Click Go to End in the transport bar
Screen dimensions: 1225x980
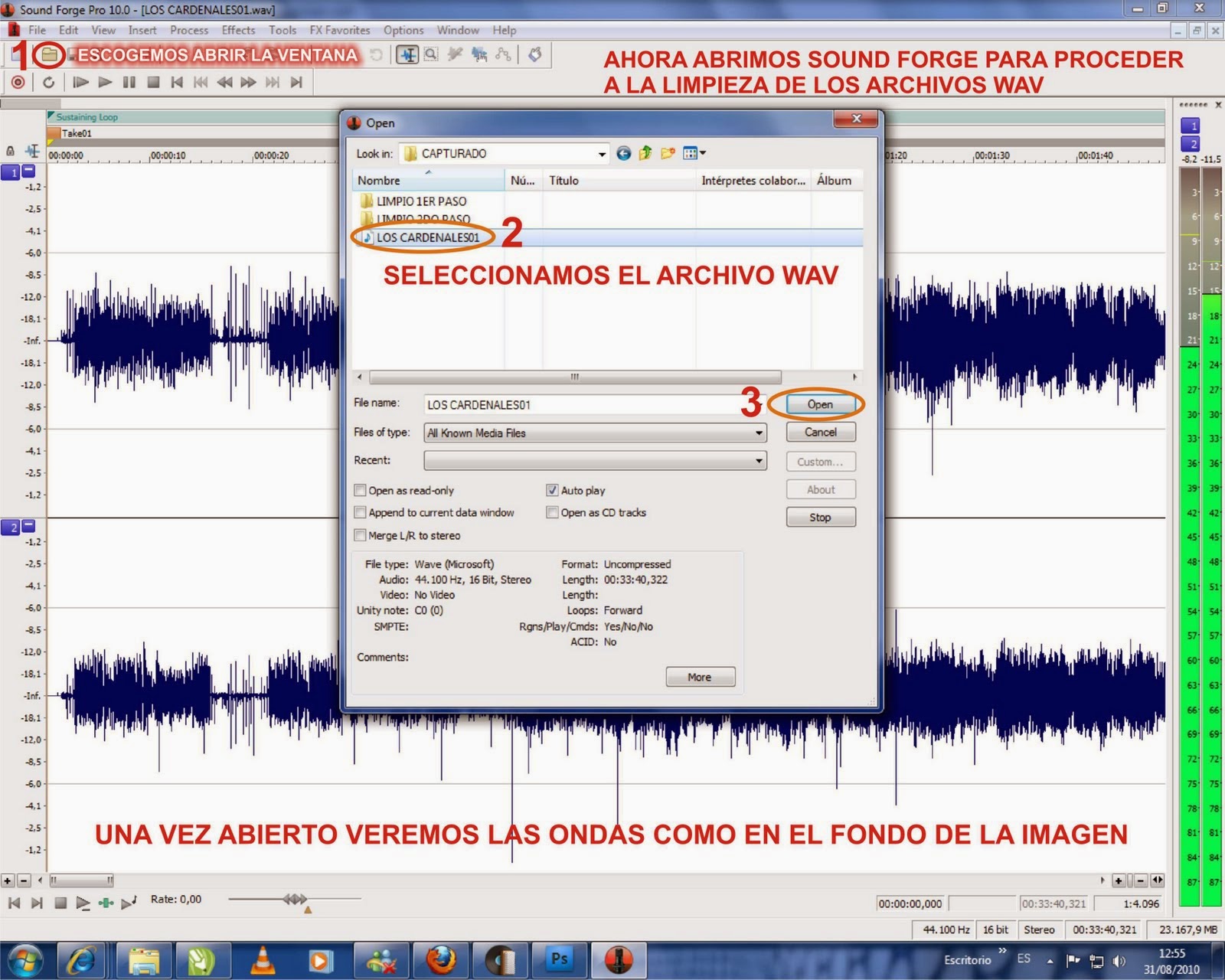[296, 82]
